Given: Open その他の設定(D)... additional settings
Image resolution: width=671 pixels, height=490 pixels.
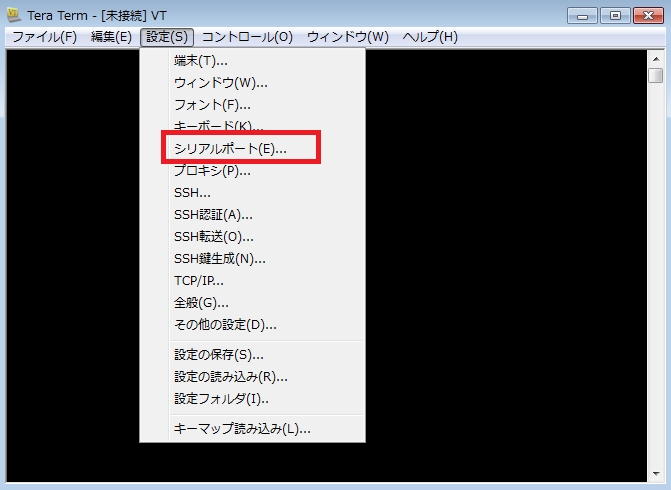Looking at the screenshot, I should [252, 325].
